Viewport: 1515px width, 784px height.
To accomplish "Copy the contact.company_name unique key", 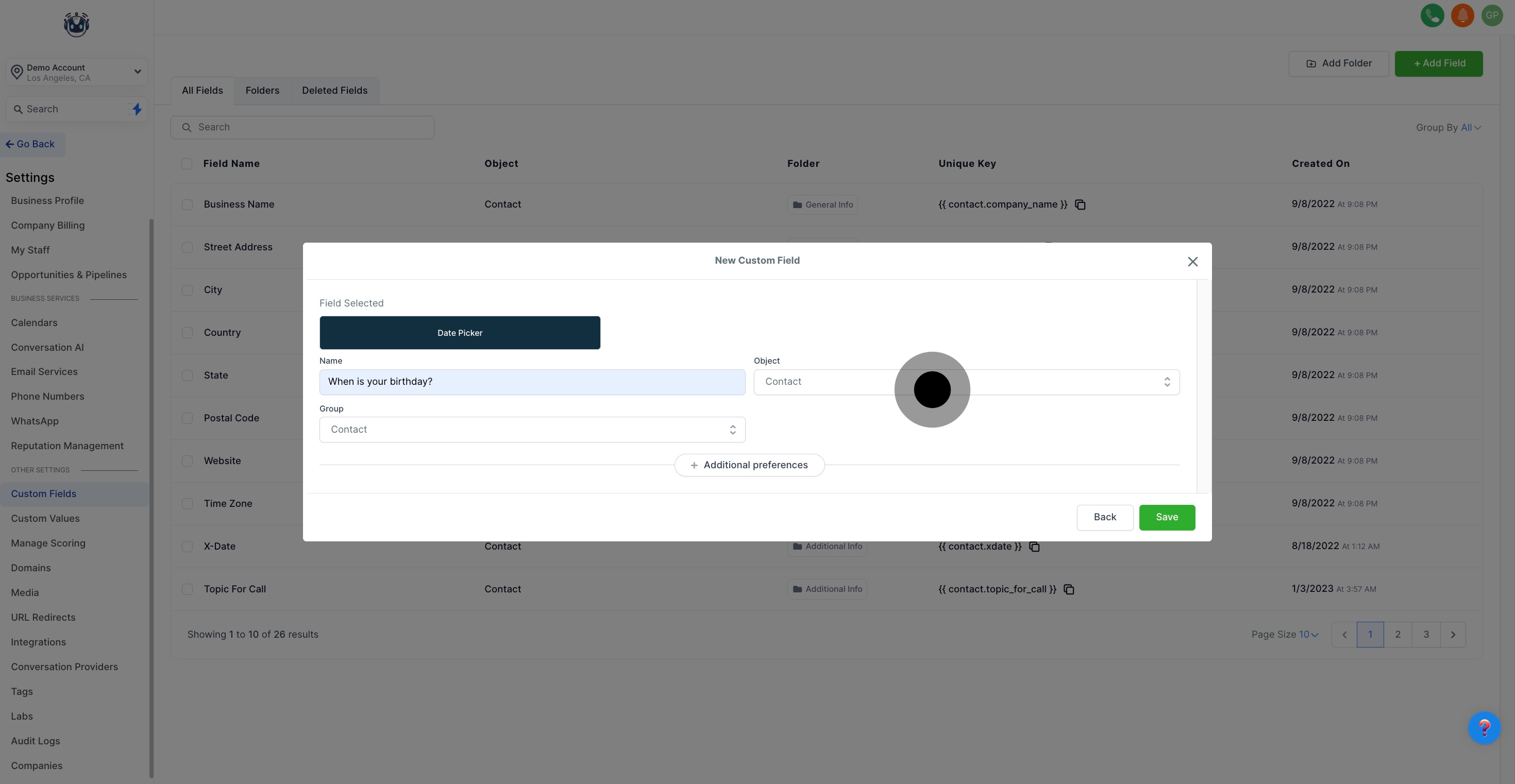I will [x=1081, y=204].
